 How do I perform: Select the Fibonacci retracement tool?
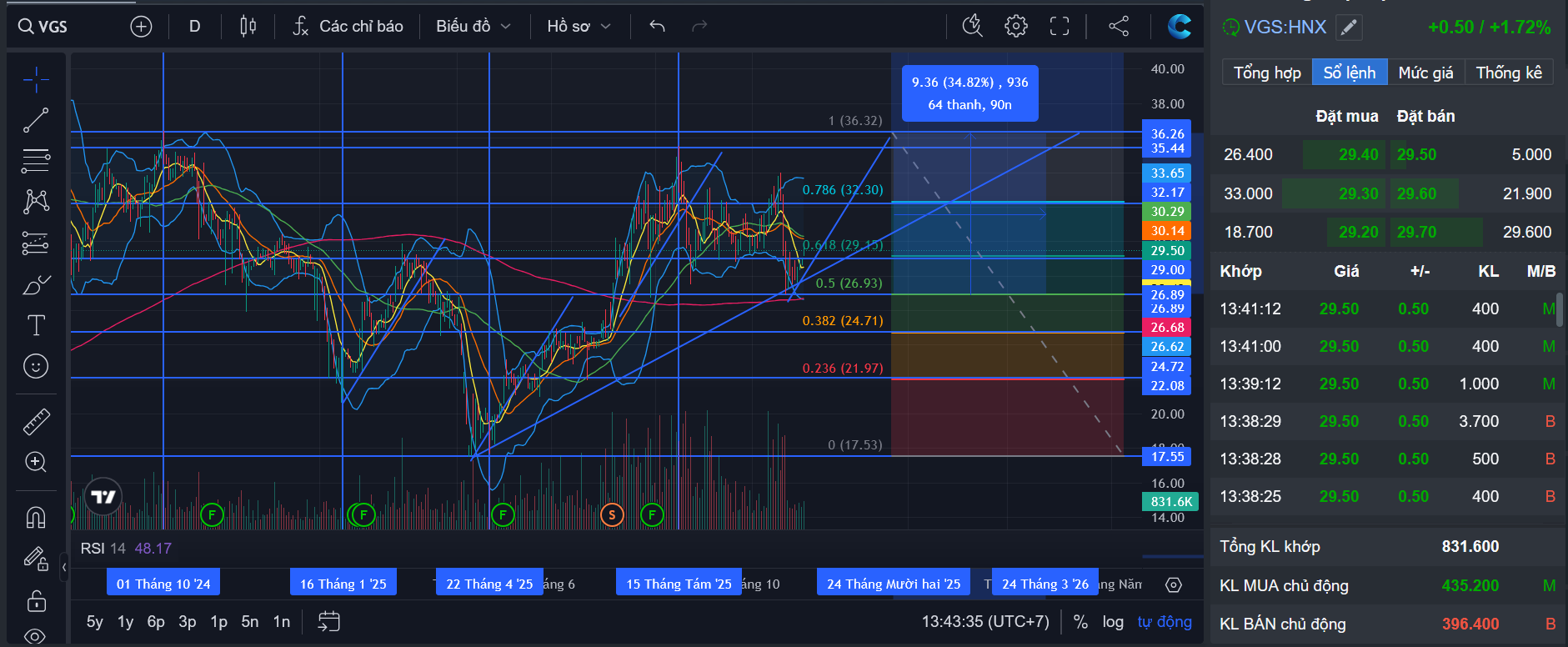[36, 160]
